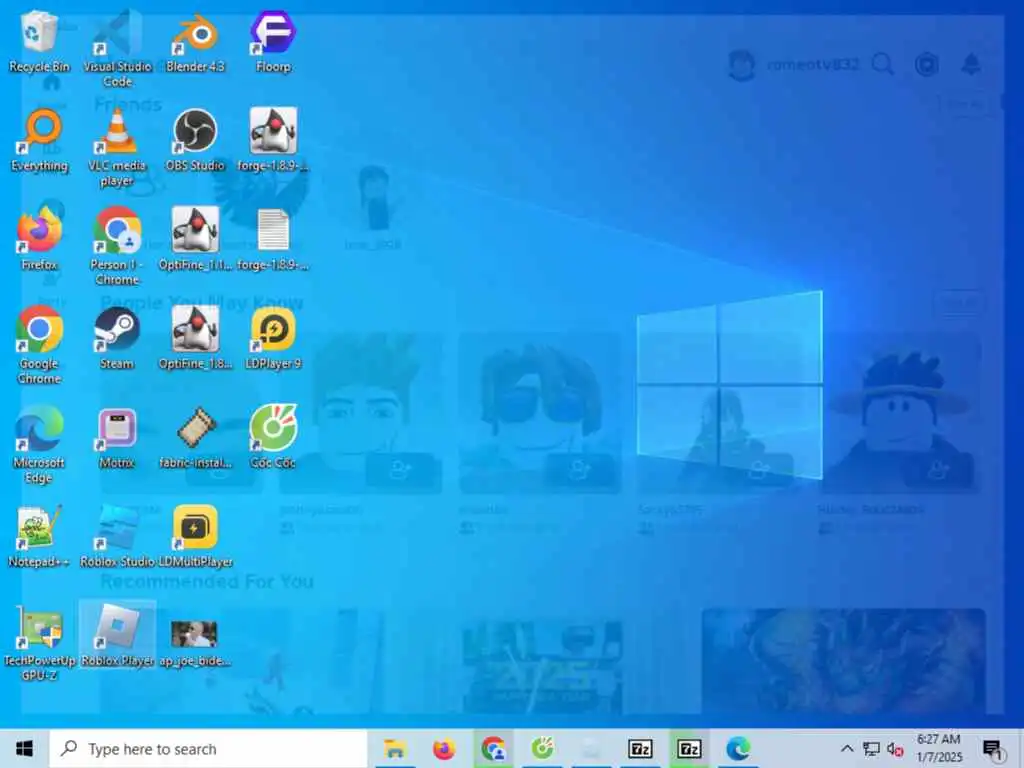Select the Motrix download manager shortcut

(x=118, y=437)
